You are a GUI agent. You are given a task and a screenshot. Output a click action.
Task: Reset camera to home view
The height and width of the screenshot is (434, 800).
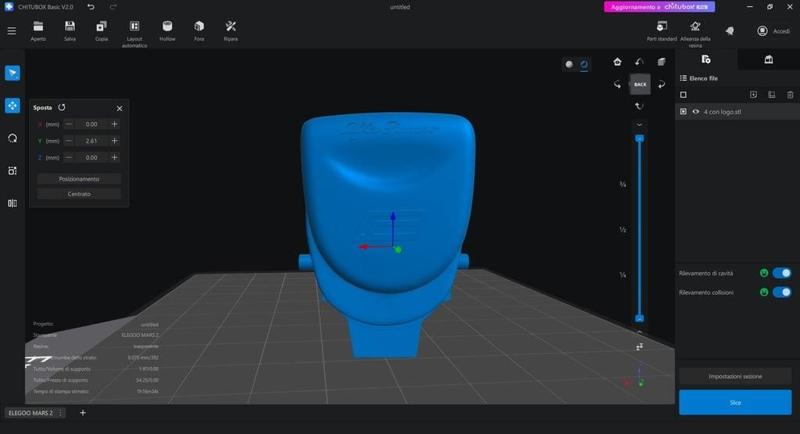tap(617, 62)
